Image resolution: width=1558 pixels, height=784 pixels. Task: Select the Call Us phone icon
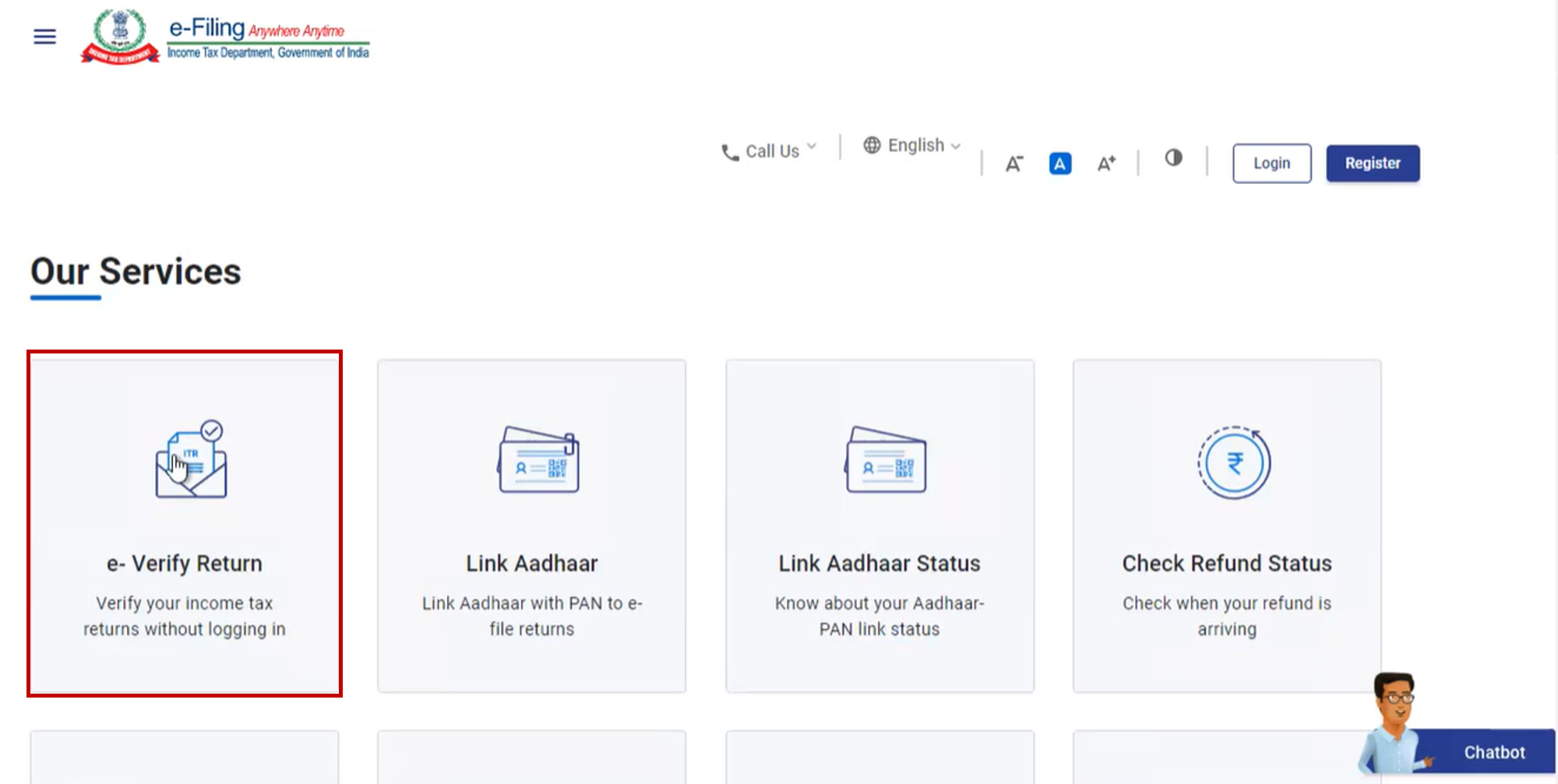728,152
